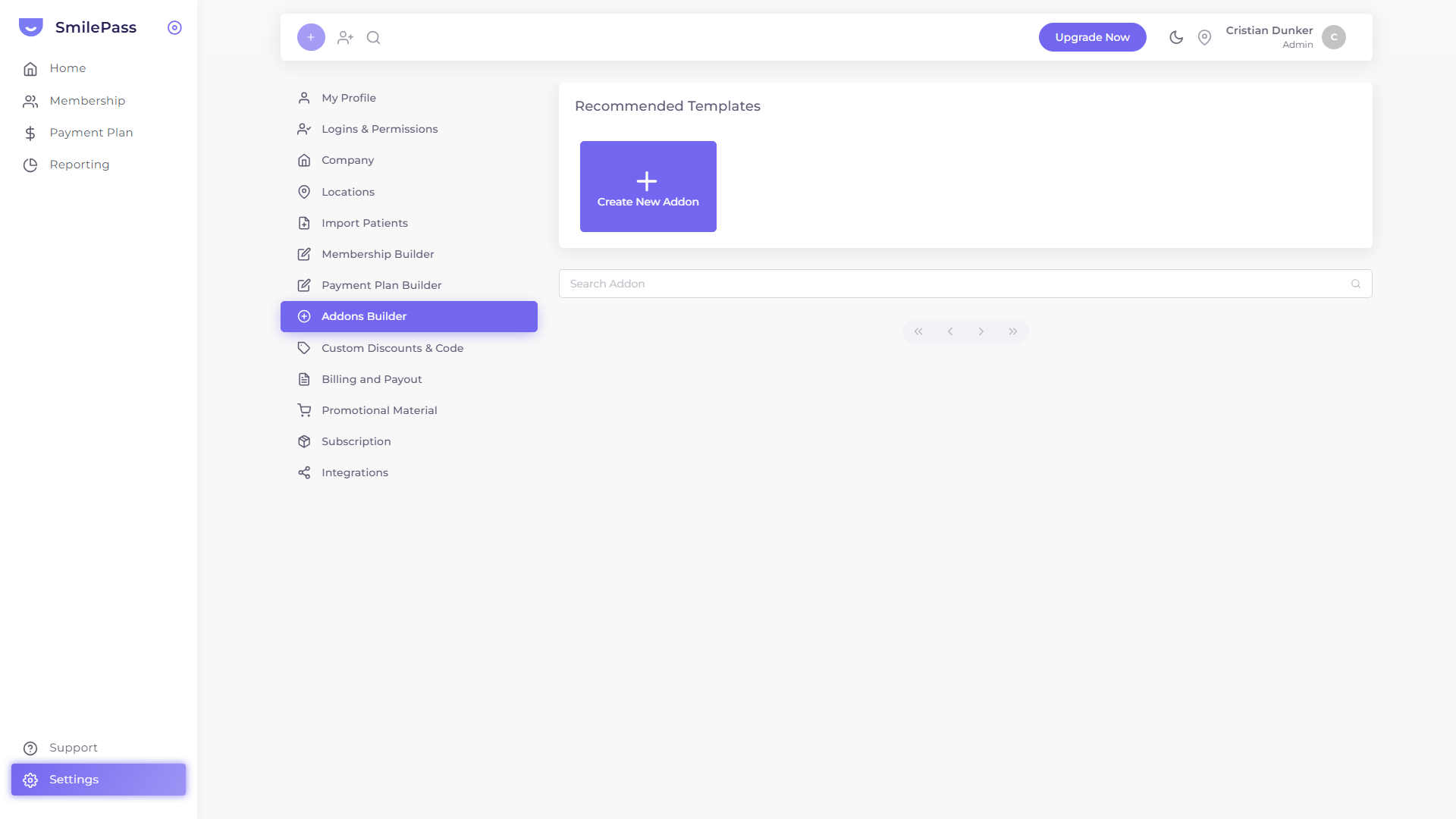1456x819 pixels.
Task: Open Payment Plan in sidebar
Action: tap(99, 133)
